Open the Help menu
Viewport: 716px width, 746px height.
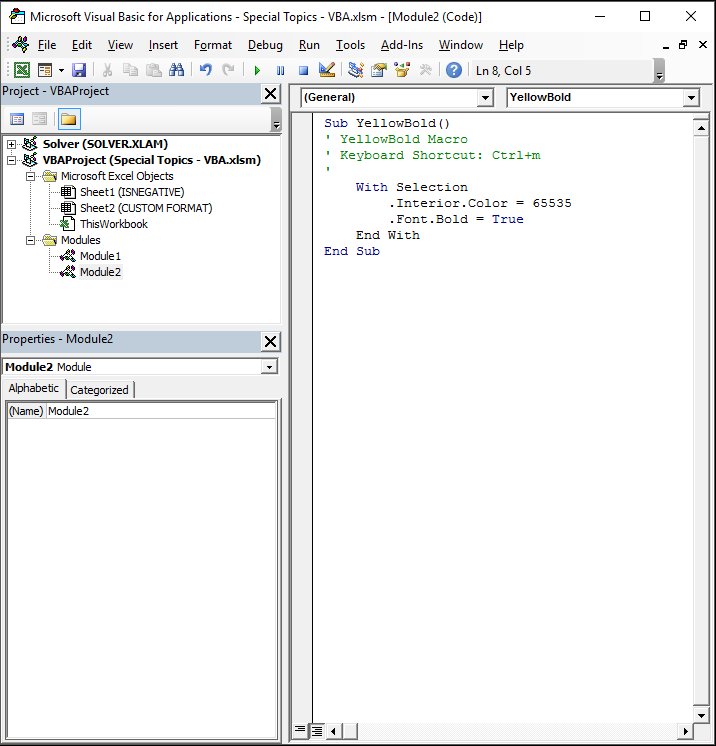(511, 45)
